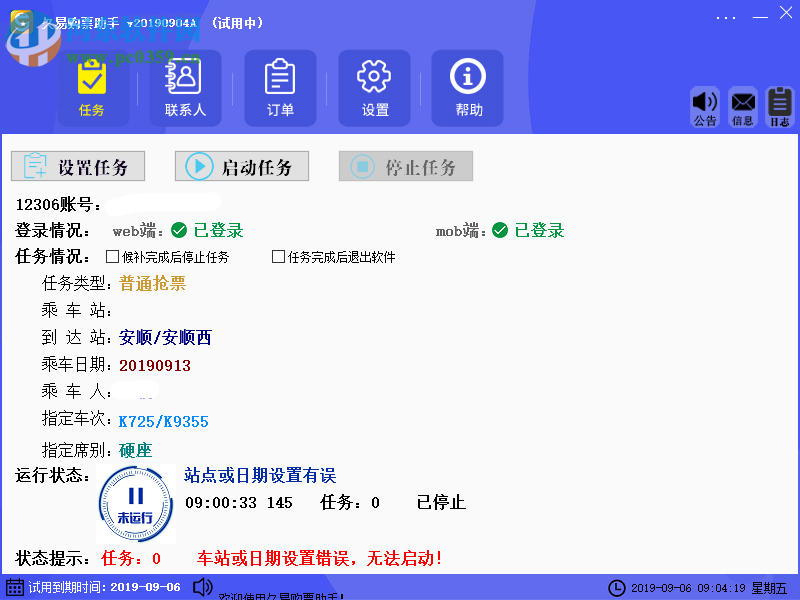Check 信息 messages via envelope icon

(x=743, y=104)
